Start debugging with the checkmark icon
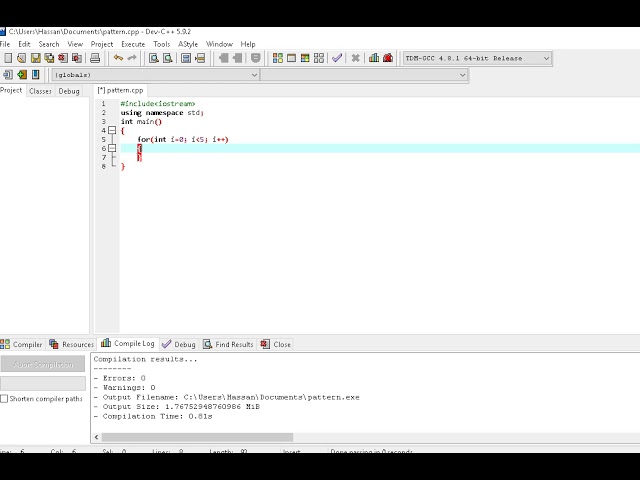Image resolution: width=640 pixels, height=480 pixels. 337,58
